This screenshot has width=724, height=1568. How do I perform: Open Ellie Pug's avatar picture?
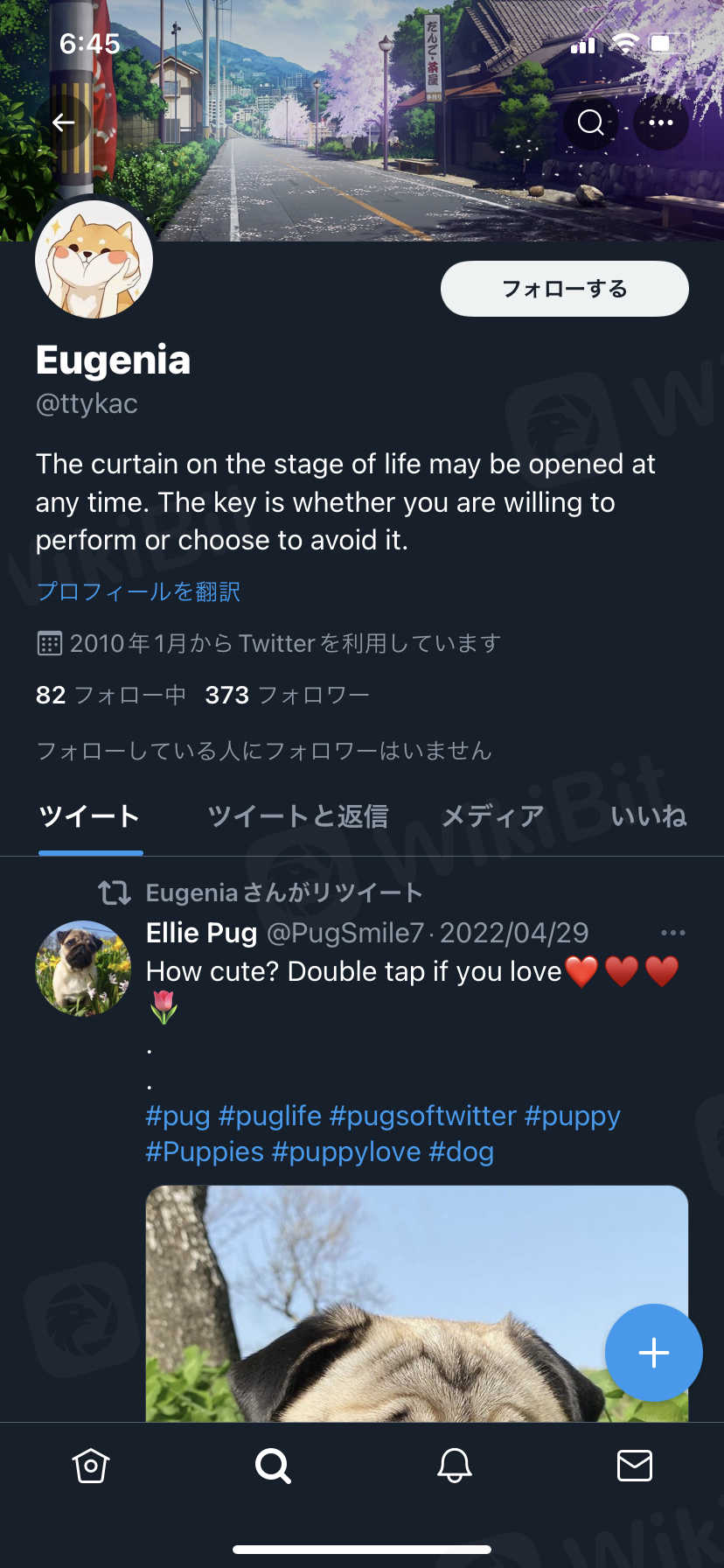tap(83, 968)
